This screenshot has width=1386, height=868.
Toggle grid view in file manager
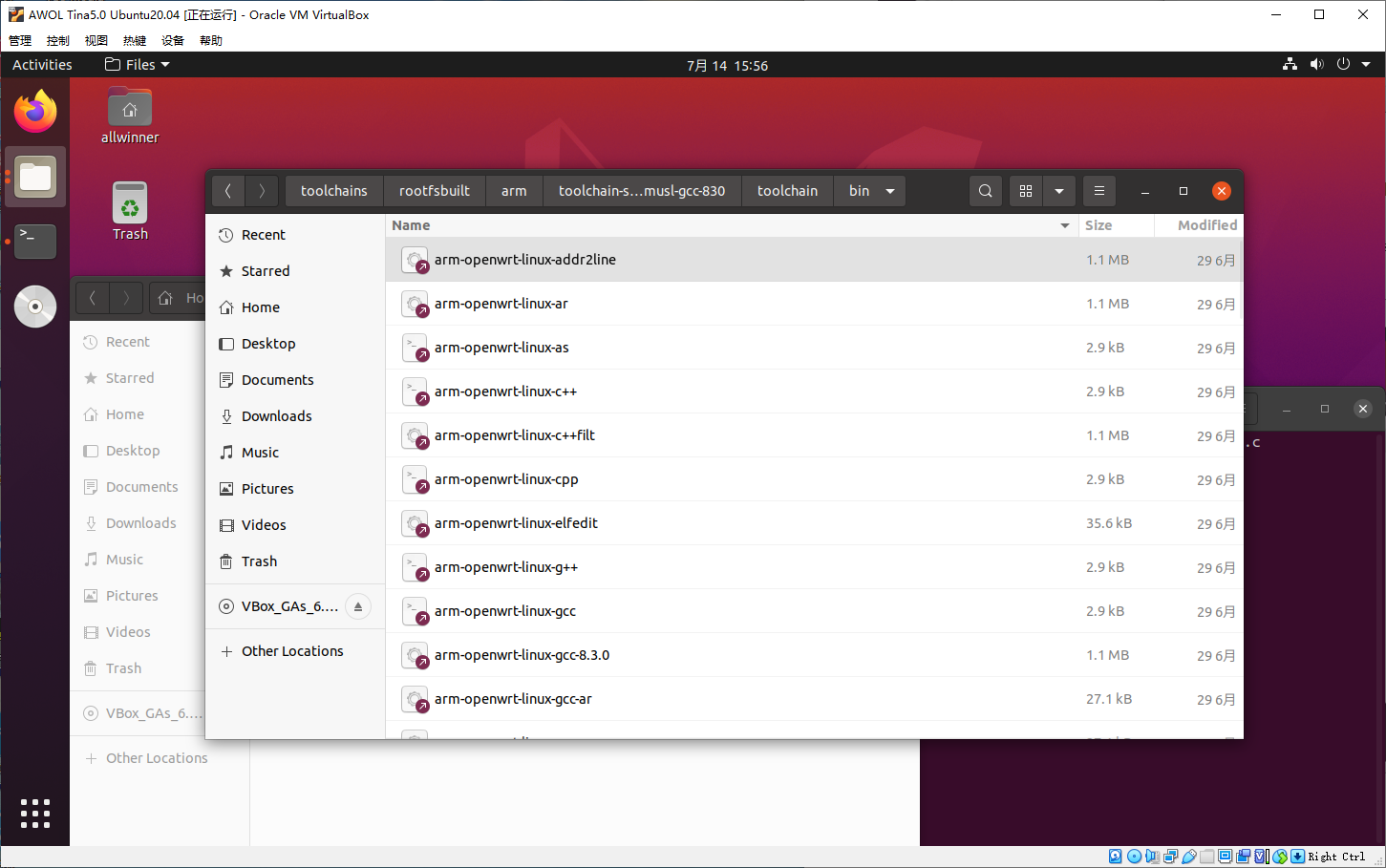(x=1026, y=191)
